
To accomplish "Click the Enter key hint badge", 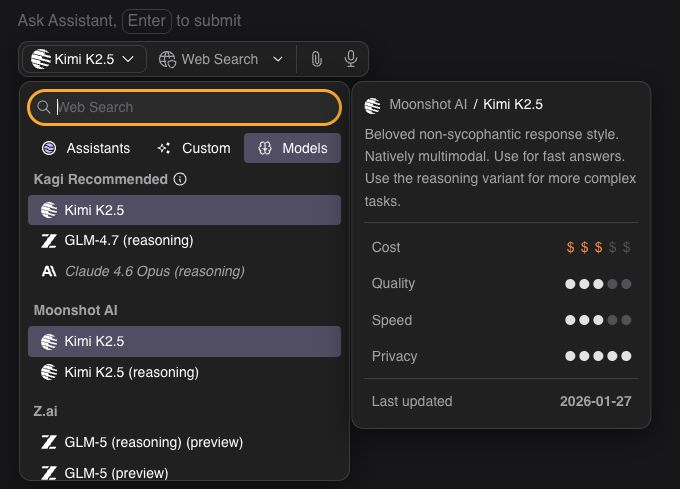I will [x=147, y=21].
